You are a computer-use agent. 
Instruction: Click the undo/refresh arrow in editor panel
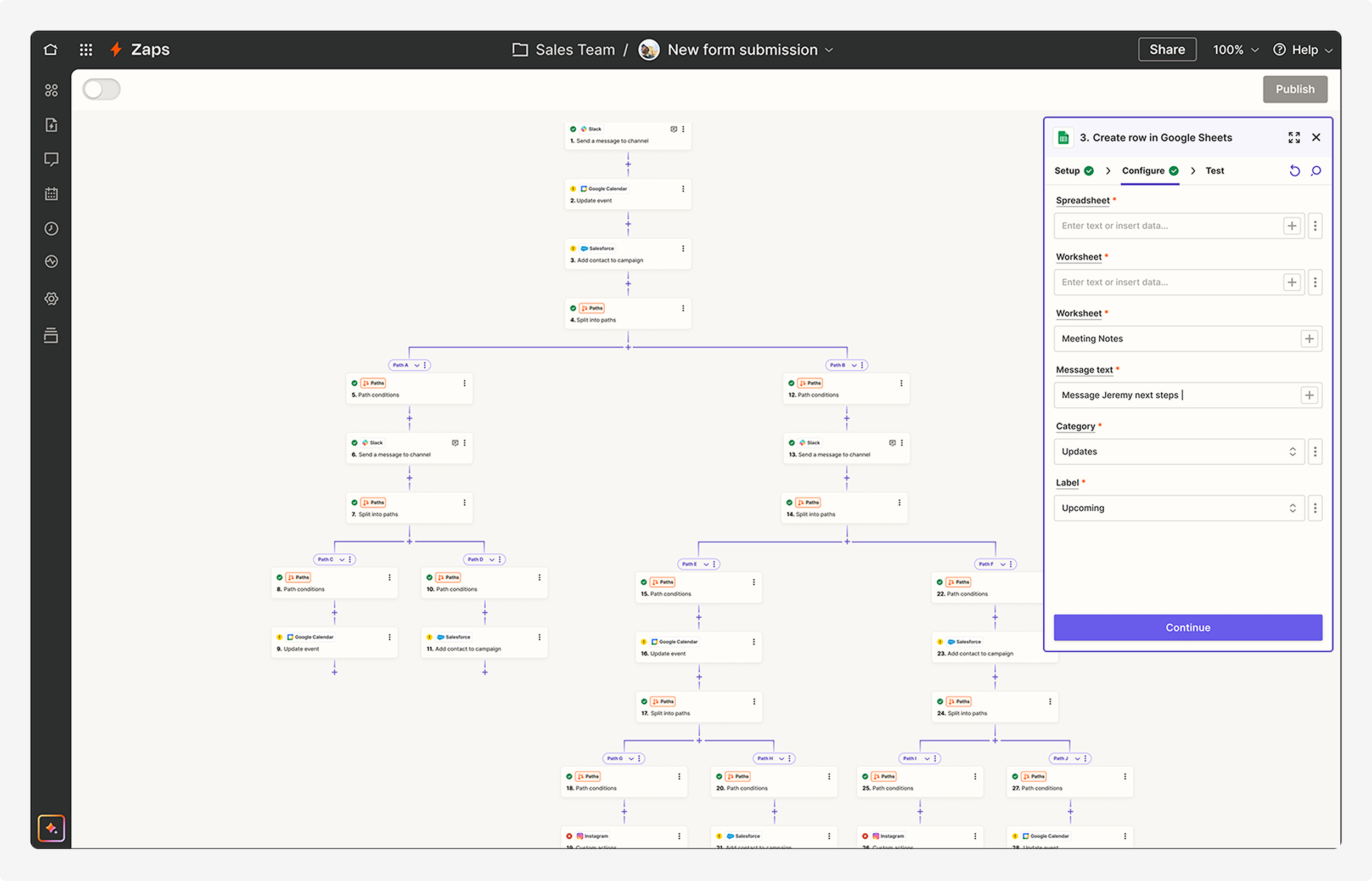(x=1295, y=171)
